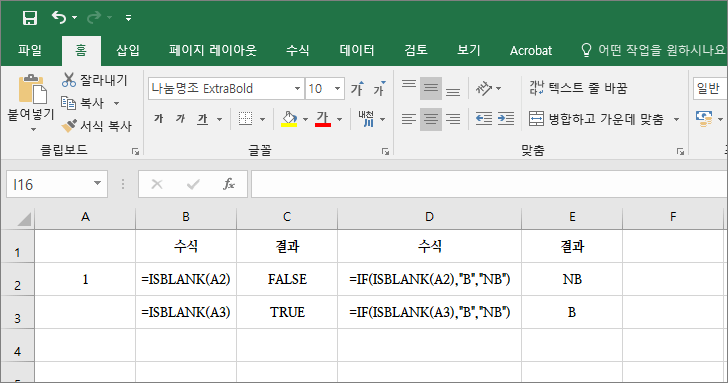728x383 pixels.
Task: Click the 어떤 작업을 원하시나요 search box
Action: 653,50
